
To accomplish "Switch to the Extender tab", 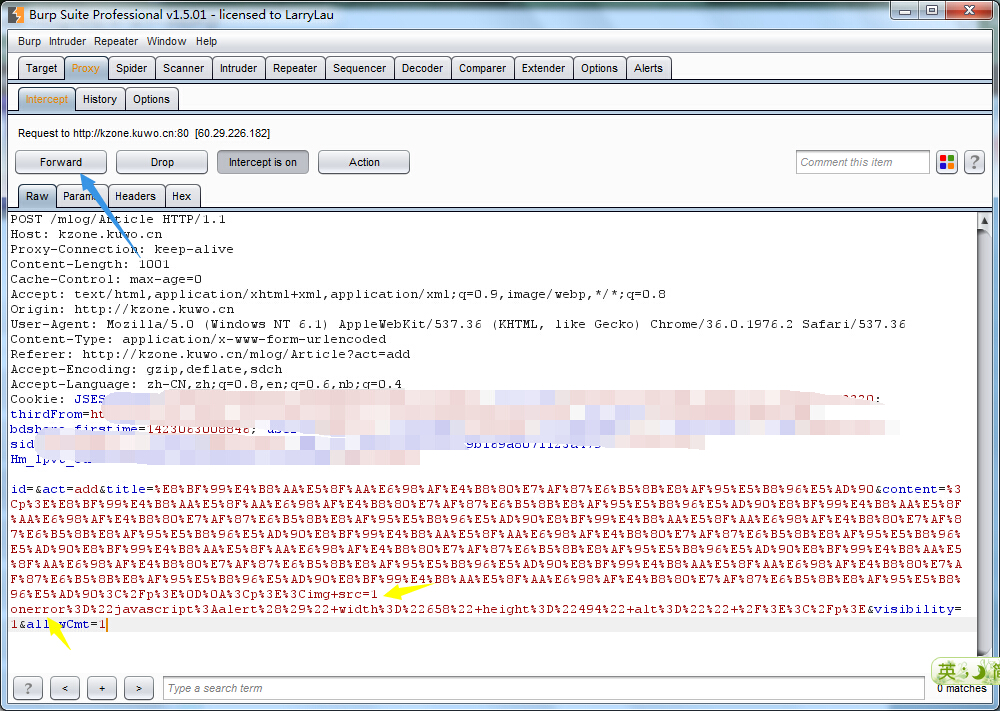I will (x=543, y=68).
